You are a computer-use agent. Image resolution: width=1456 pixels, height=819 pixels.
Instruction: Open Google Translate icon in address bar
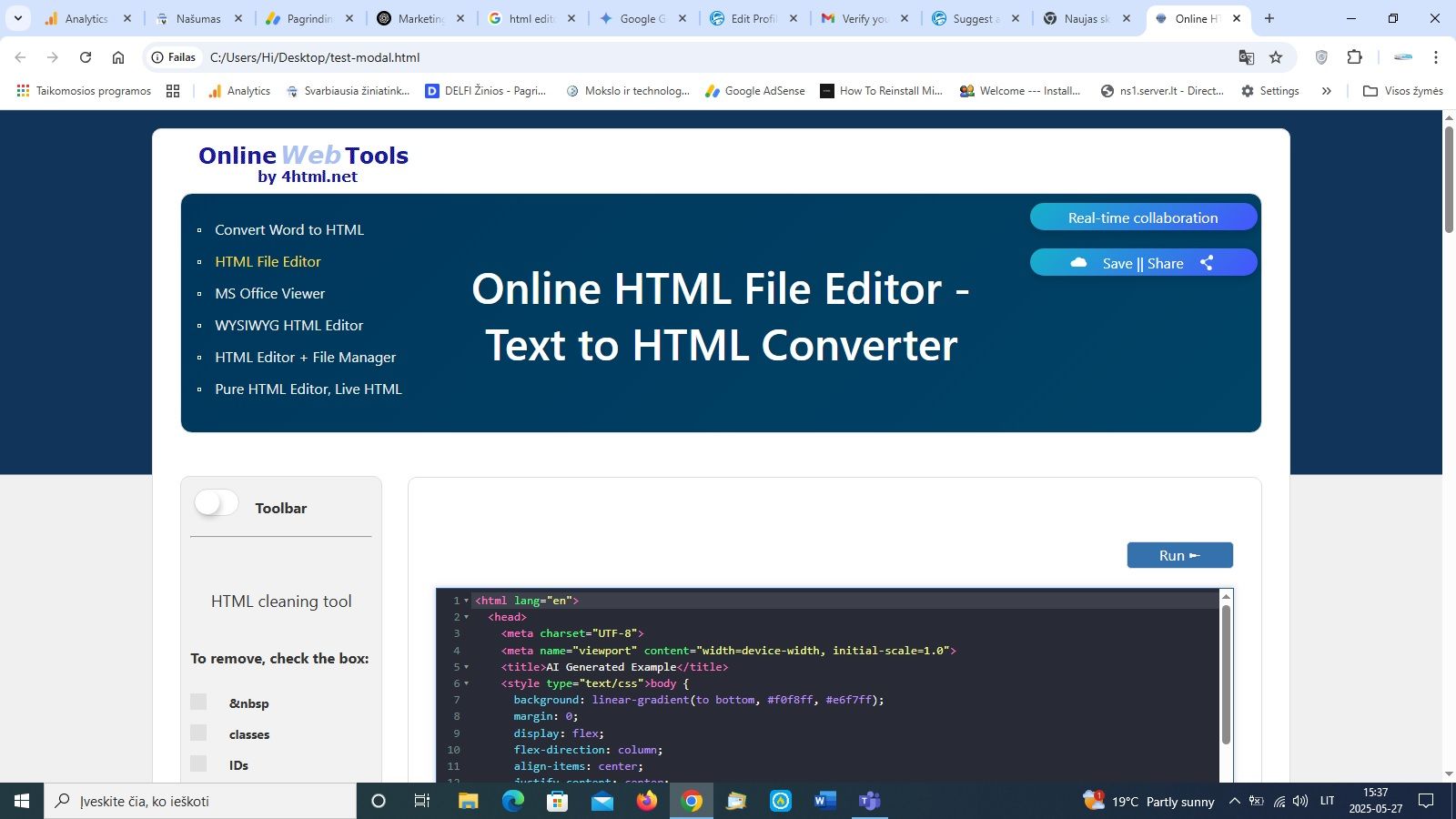pos(1246,56)
